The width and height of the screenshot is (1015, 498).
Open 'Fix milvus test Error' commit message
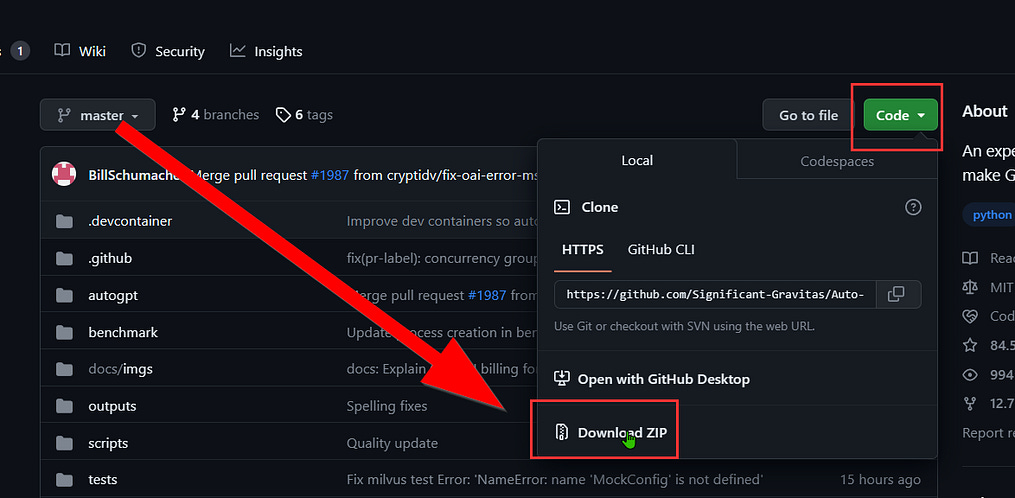[555, 481]
